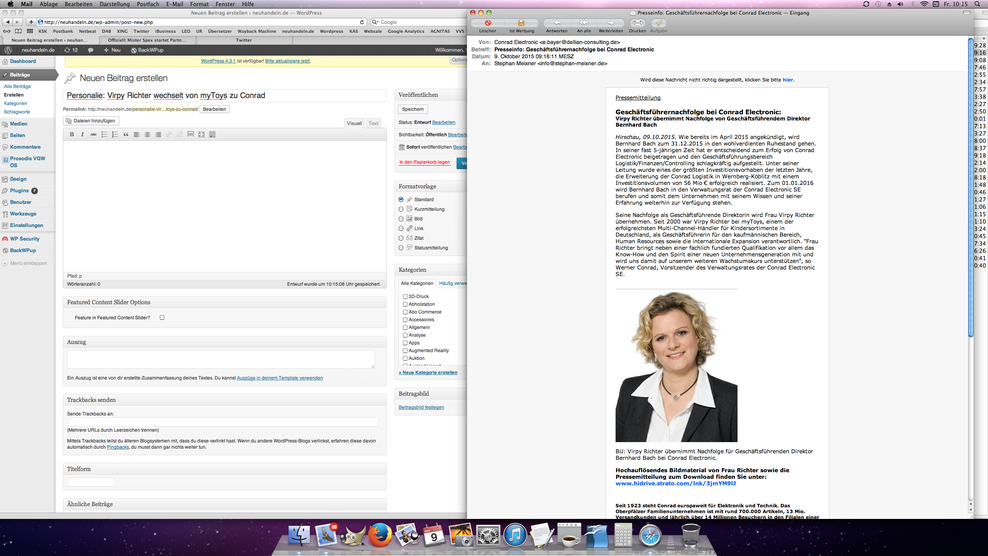Open Firefox from the Dock
The width and height of the screenshot is (988, 556).
point(380,535)
